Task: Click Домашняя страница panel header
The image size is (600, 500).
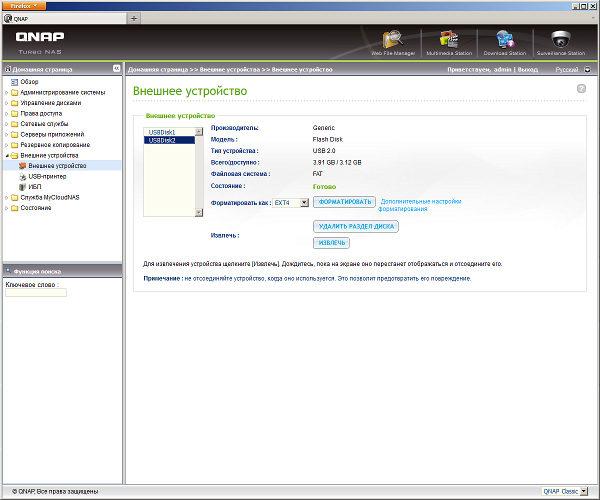Action: click(x=42, y=69)
